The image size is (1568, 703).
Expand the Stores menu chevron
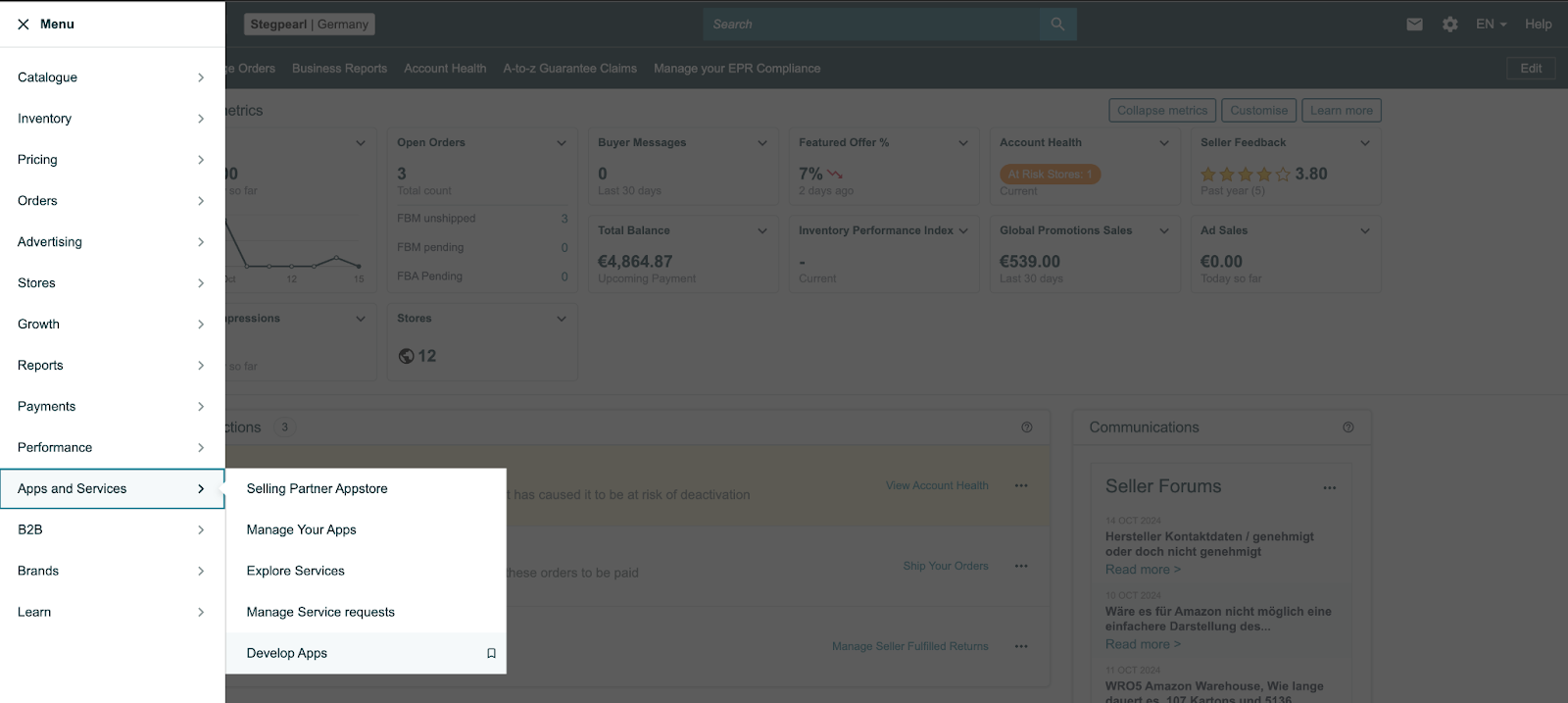click(201, 283)
